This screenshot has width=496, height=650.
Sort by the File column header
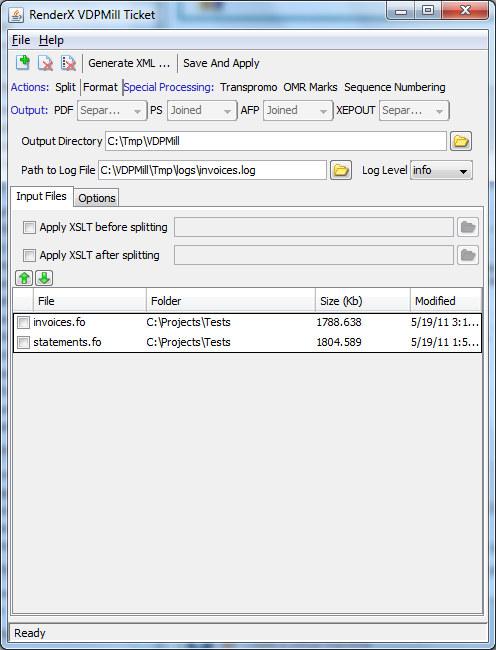click(x=90, y=301)
